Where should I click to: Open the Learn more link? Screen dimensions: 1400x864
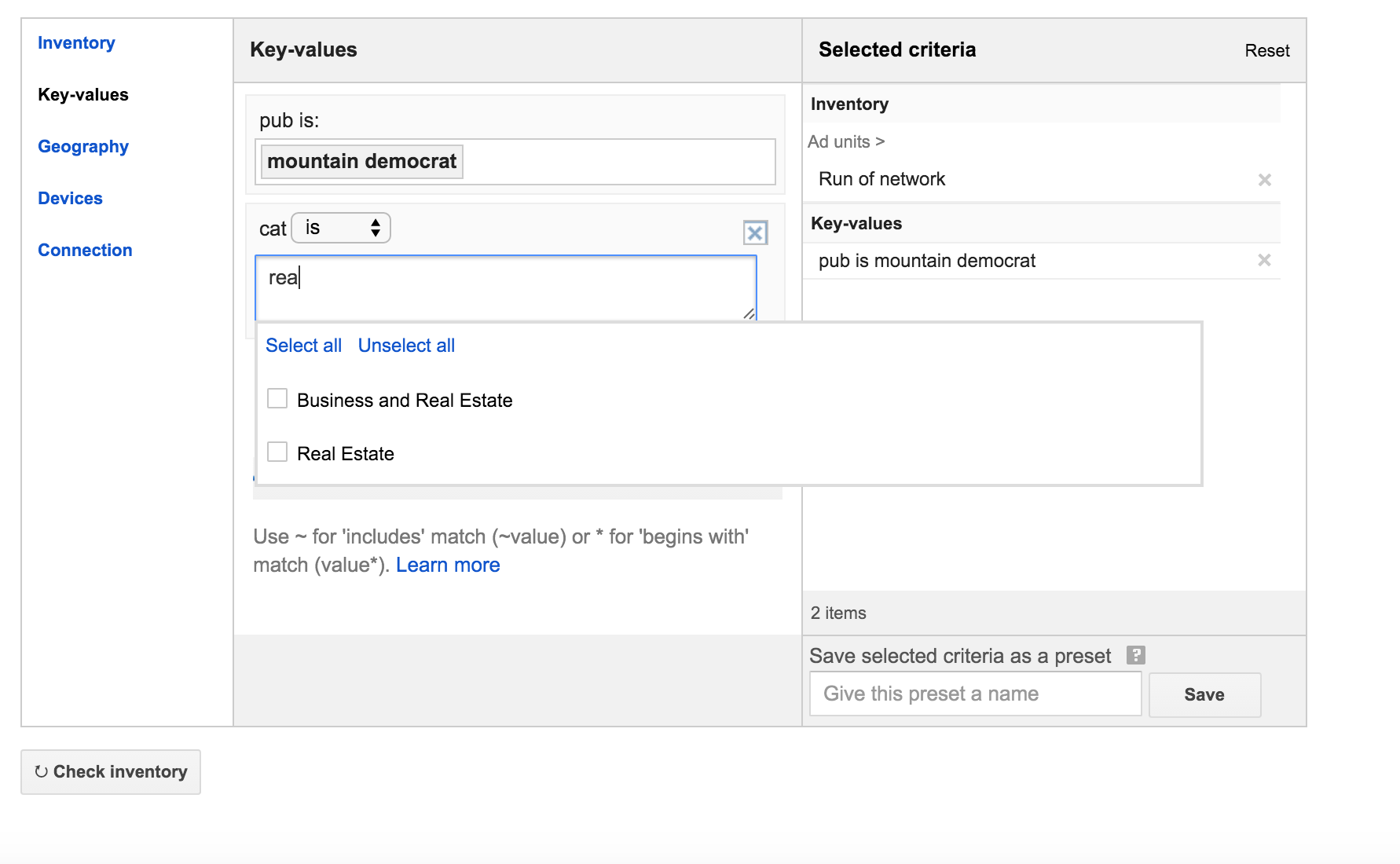click(448, 566)
